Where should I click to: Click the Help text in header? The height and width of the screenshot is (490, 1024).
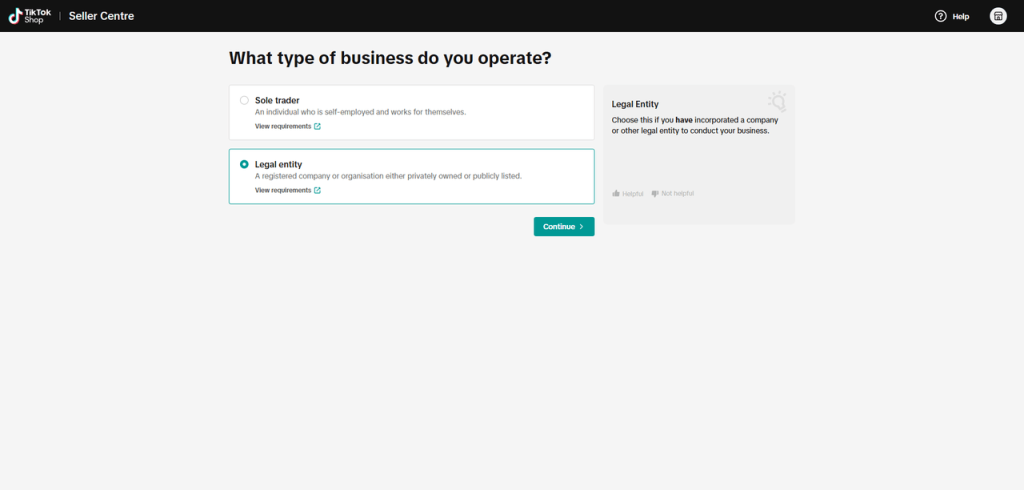tap(961, 16)
